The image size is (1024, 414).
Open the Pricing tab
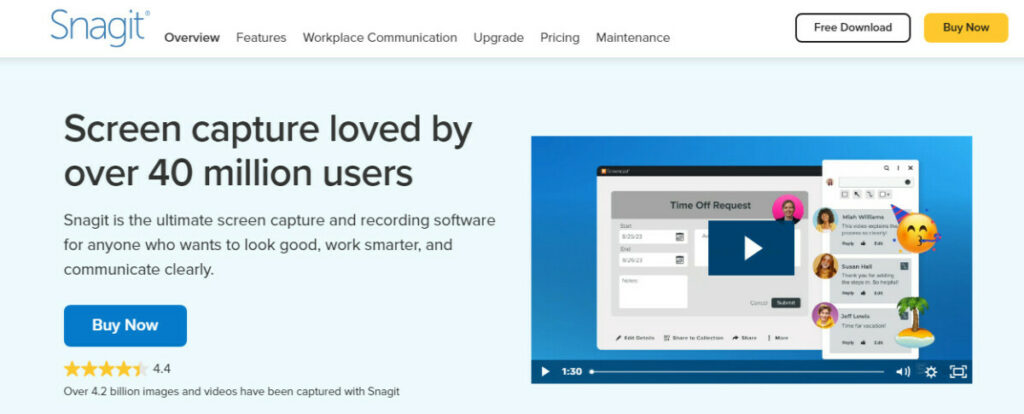[560, 38]
